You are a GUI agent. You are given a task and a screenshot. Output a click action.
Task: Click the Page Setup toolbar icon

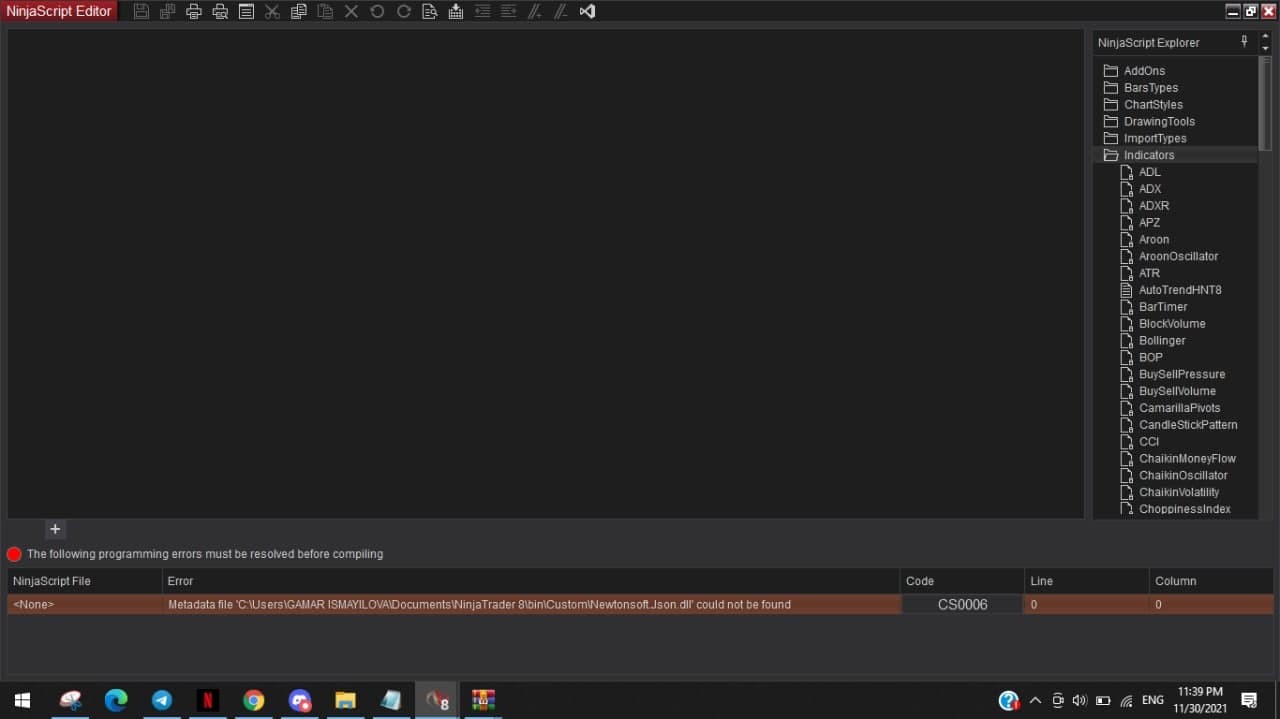click(246, 11)
